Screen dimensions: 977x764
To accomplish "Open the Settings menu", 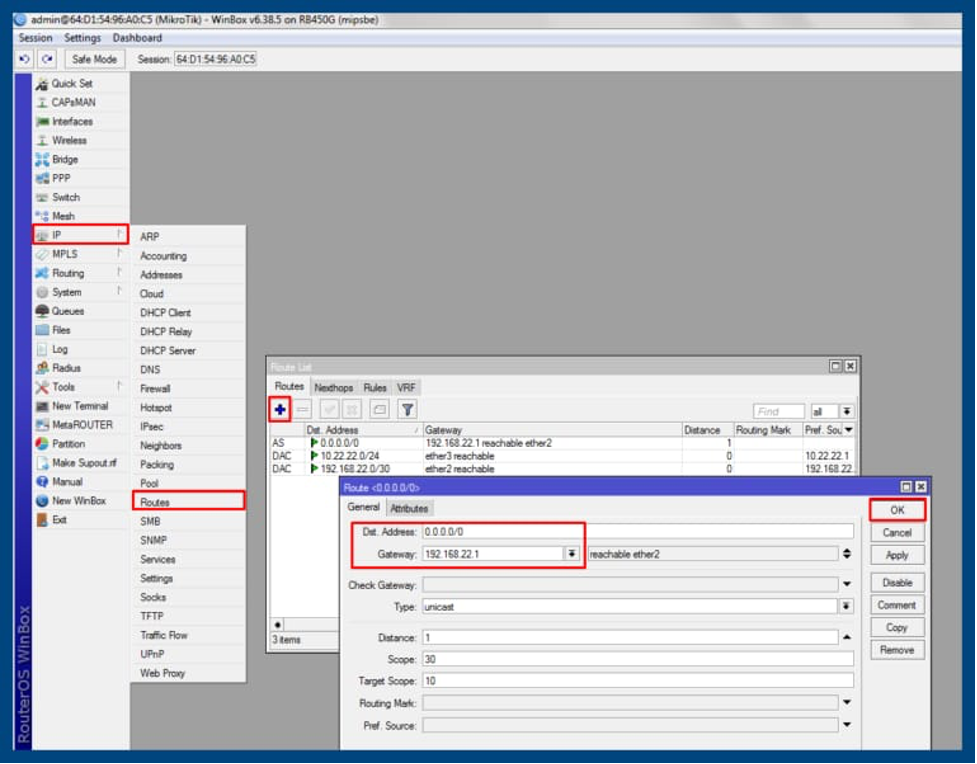I will [82, 38].
